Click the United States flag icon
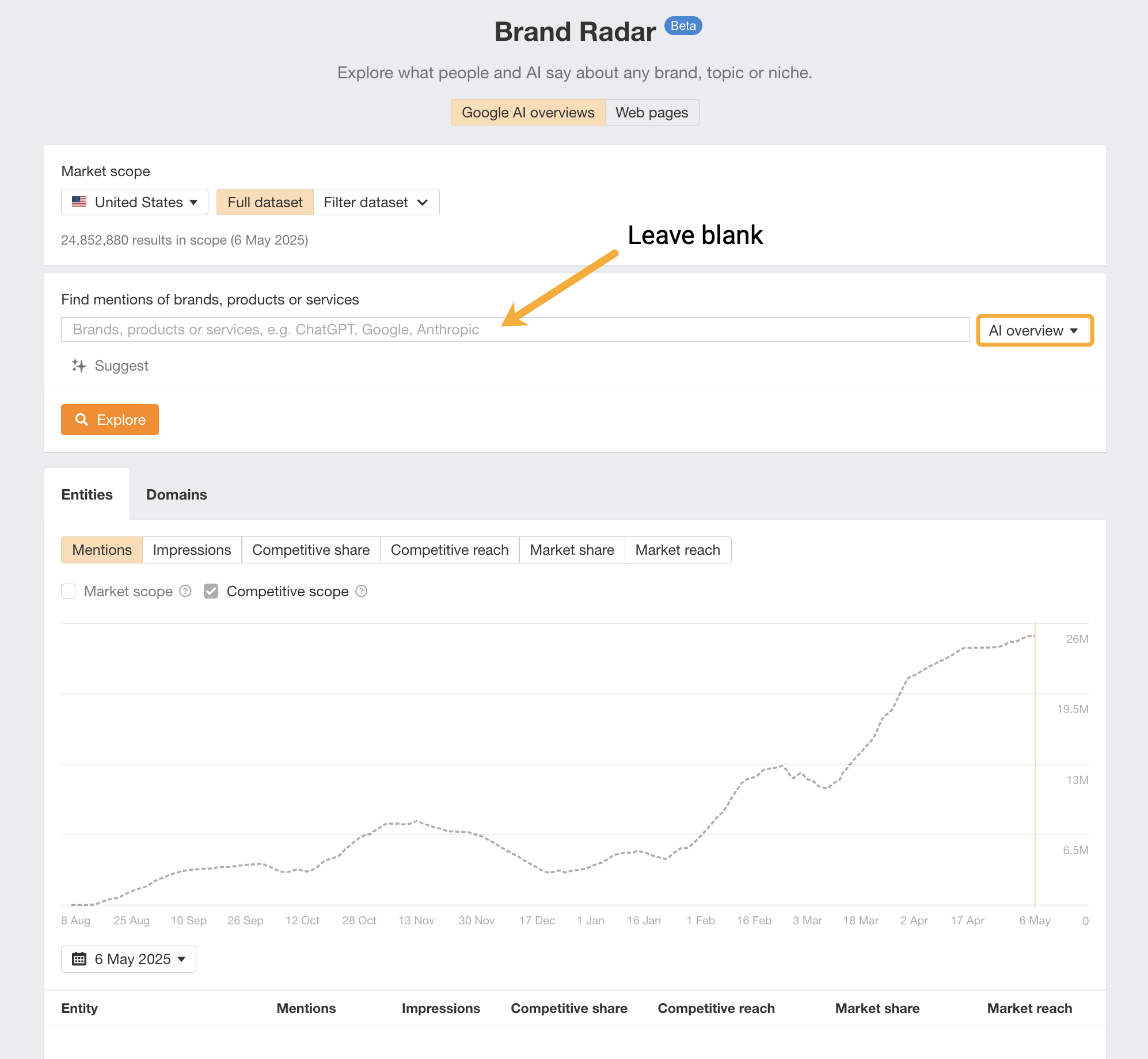This screenshot has height=1059, width=1148. coord(79,202)
